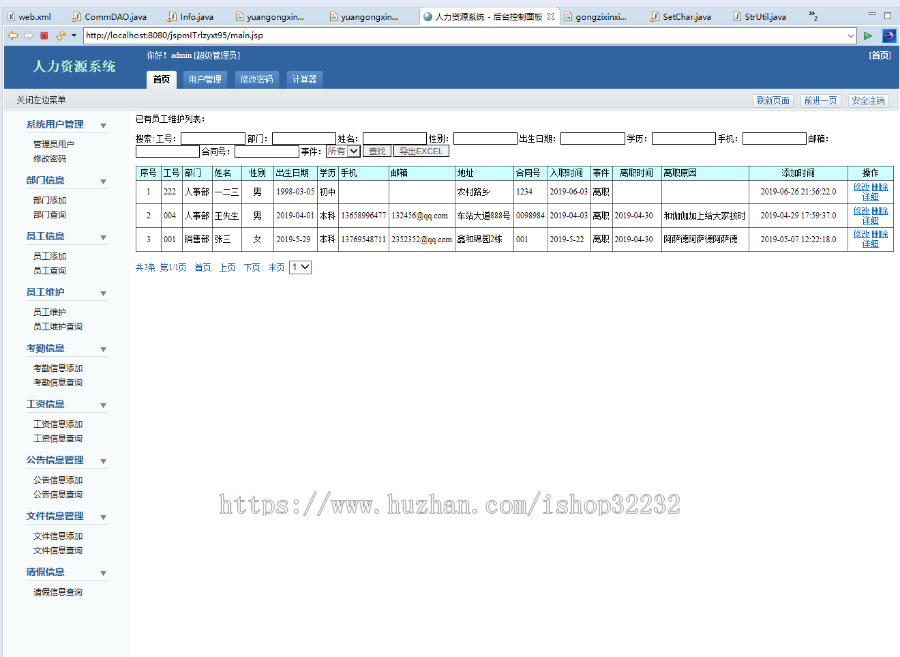
Task: Click the refresh page icon in browser toolbar
Action: (x=59, y=35)
